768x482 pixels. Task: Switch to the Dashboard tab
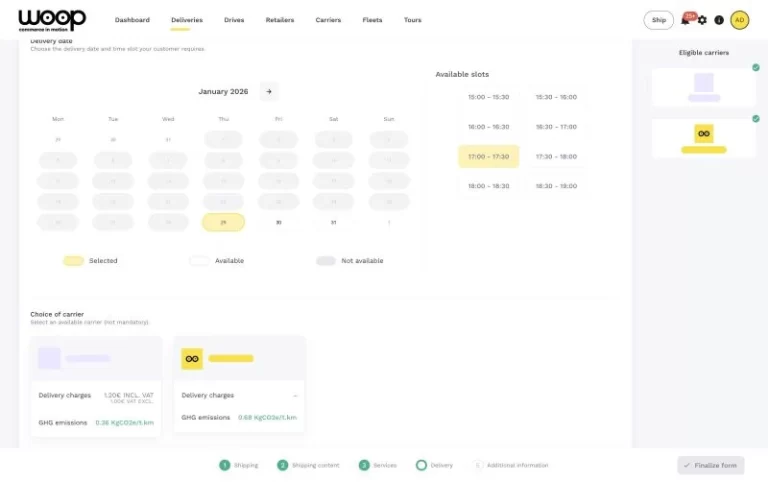[x=132, y=20]
